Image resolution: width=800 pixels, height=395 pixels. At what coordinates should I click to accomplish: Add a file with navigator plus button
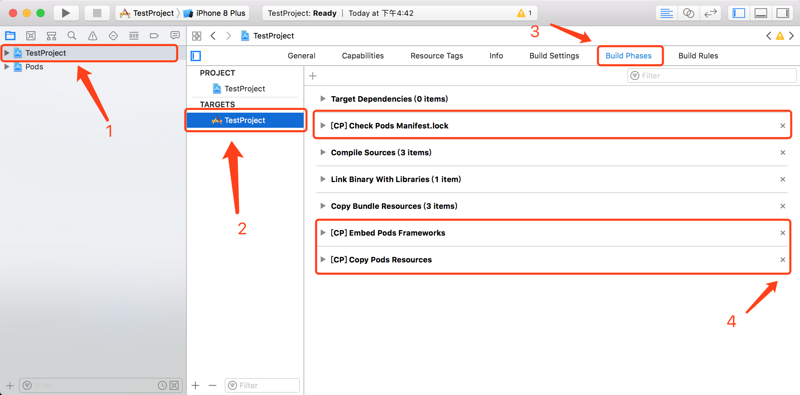[9, 385]
